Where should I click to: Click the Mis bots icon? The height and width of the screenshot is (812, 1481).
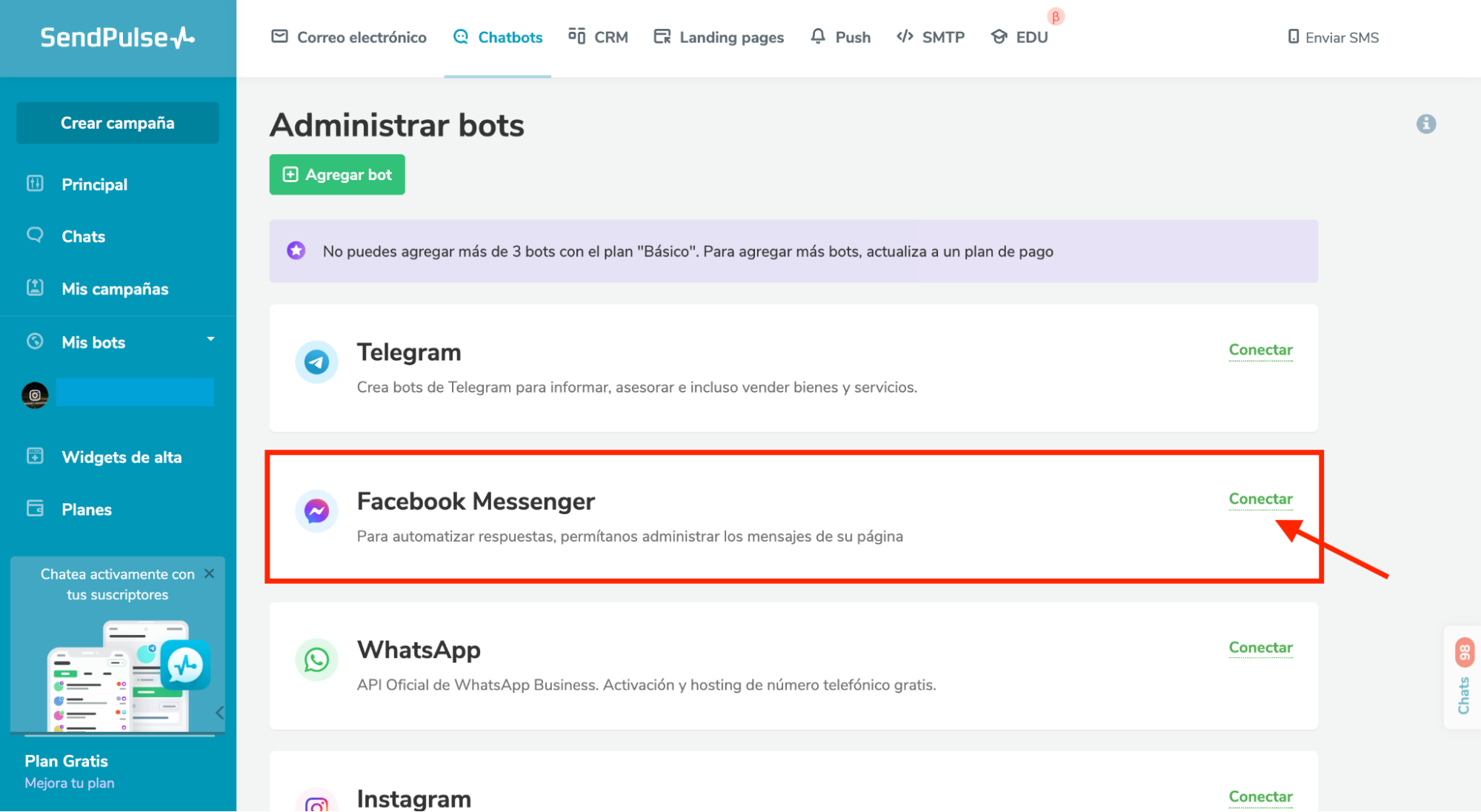click(35, 341)
